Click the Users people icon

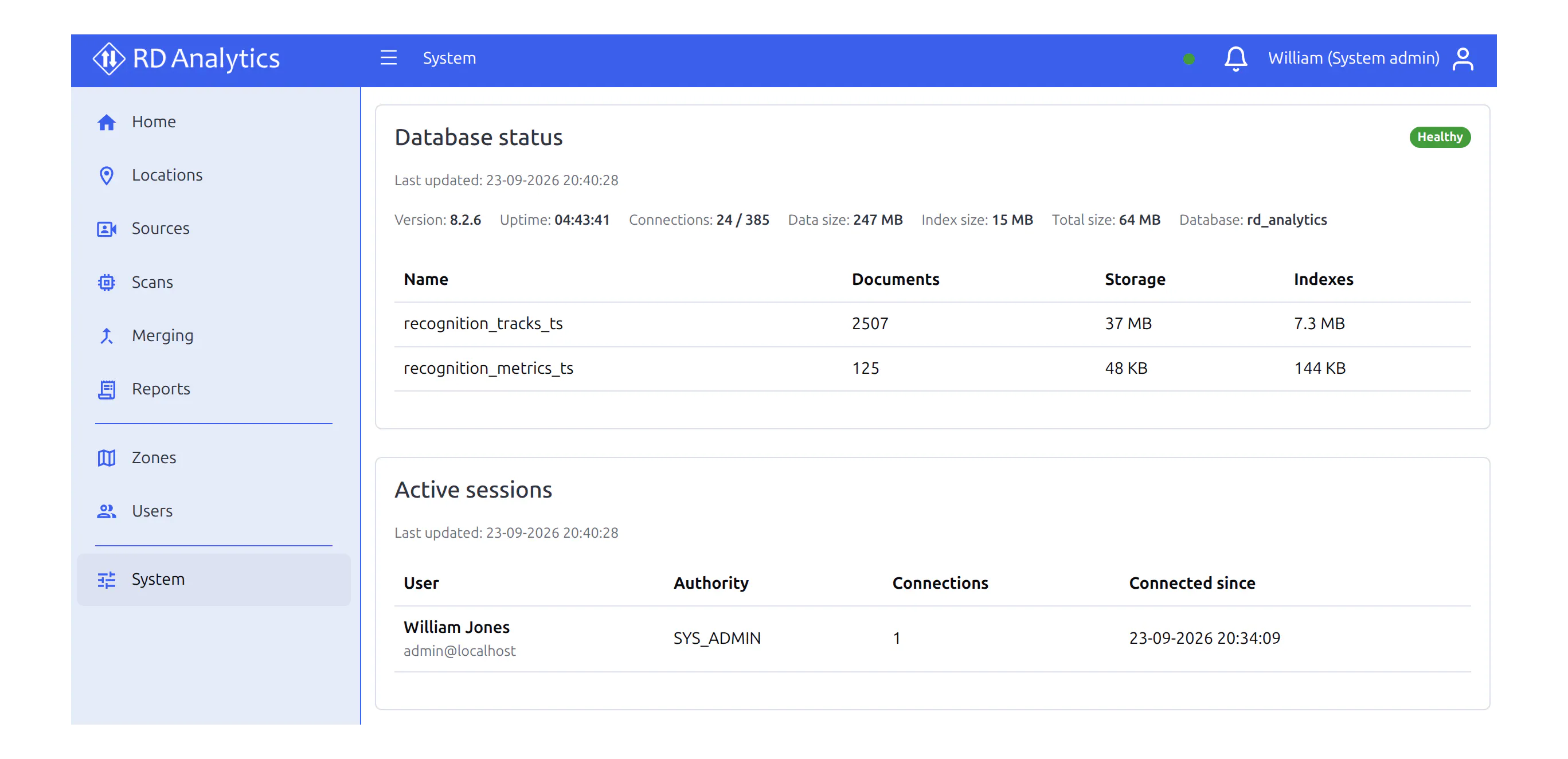(107, 511)
